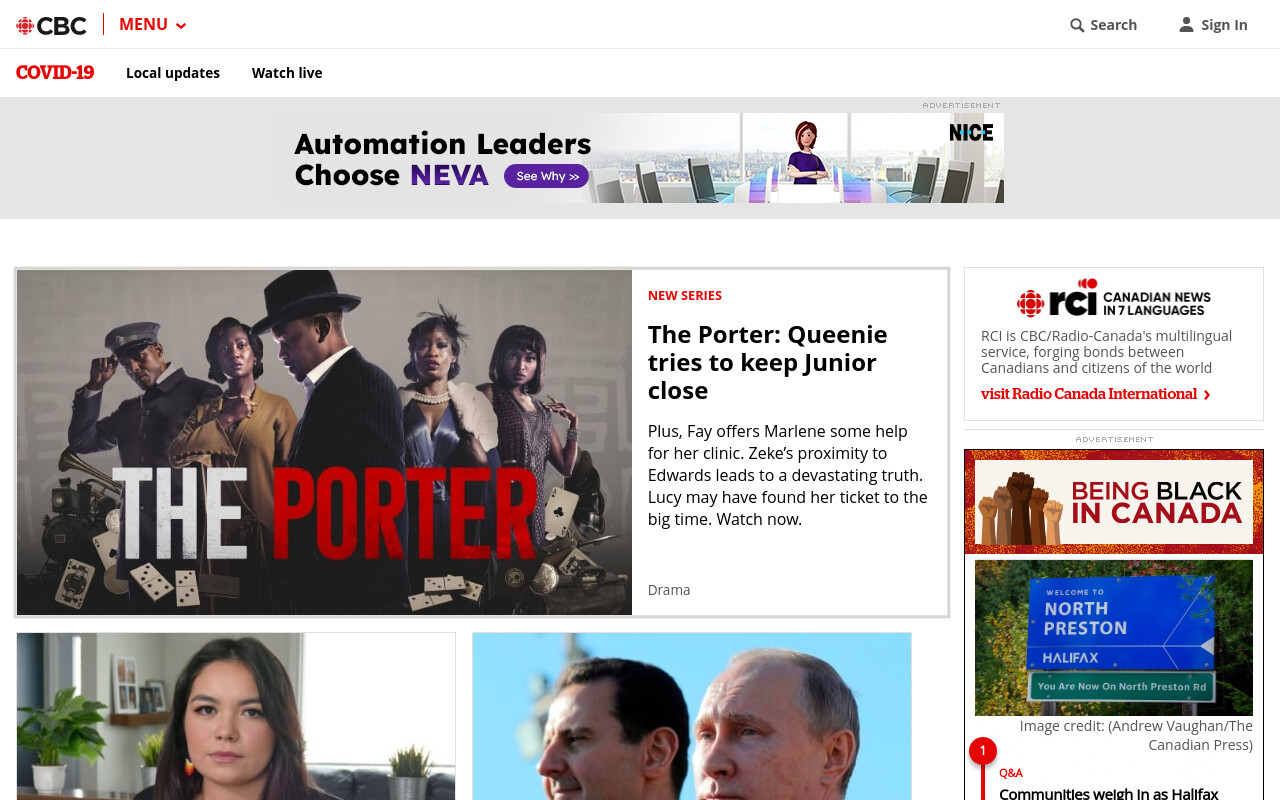Viewport: 1280px width, 800px height.
Task: Click the NICE logo in banner ad
Action: [971, 133]
